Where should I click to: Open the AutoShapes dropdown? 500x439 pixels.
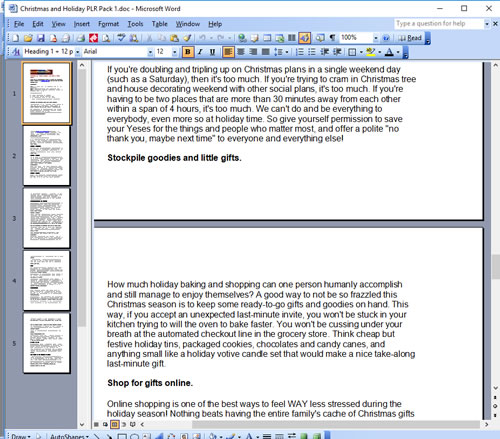click(x=69, y=436)
